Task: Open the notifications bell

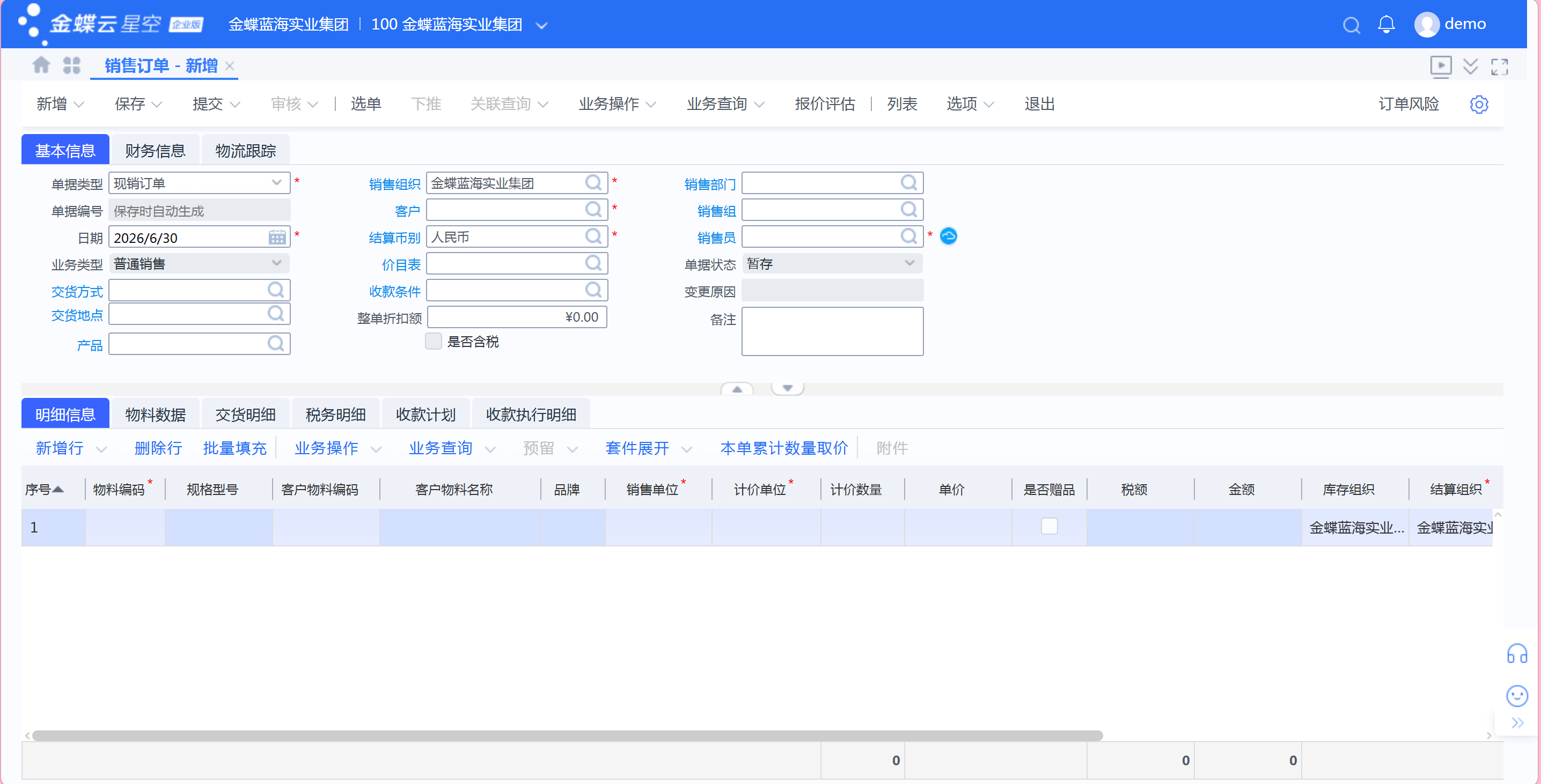Action: 1386,25
